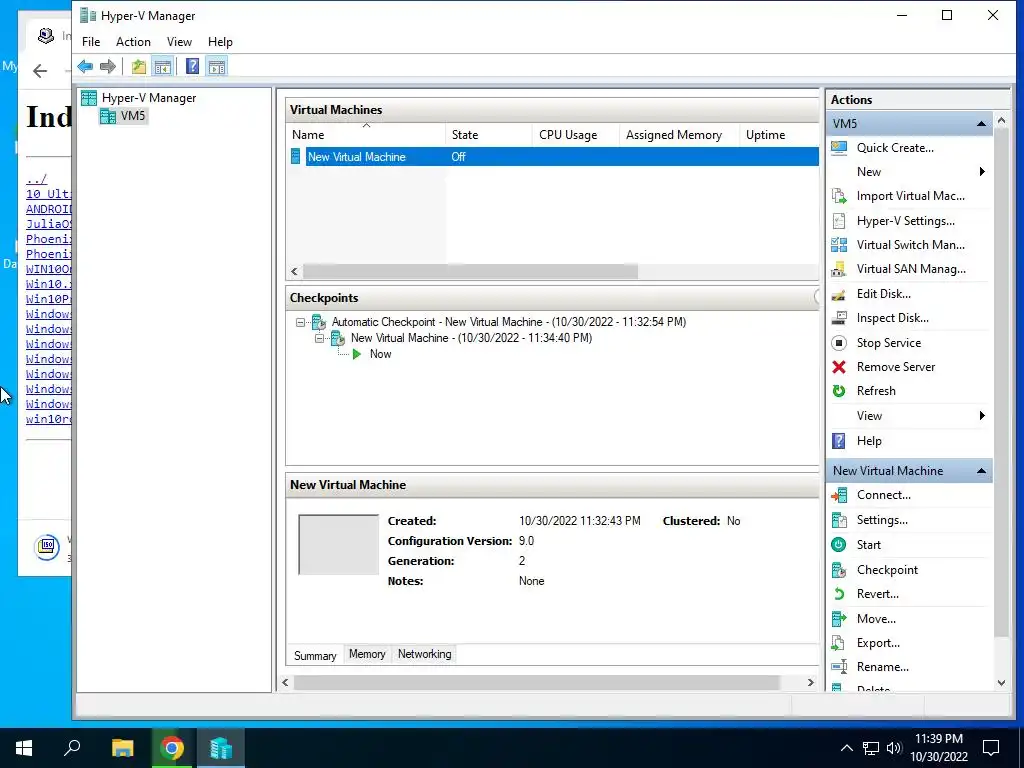
Task: Click the green Start power icon
Action: (839, 545)
